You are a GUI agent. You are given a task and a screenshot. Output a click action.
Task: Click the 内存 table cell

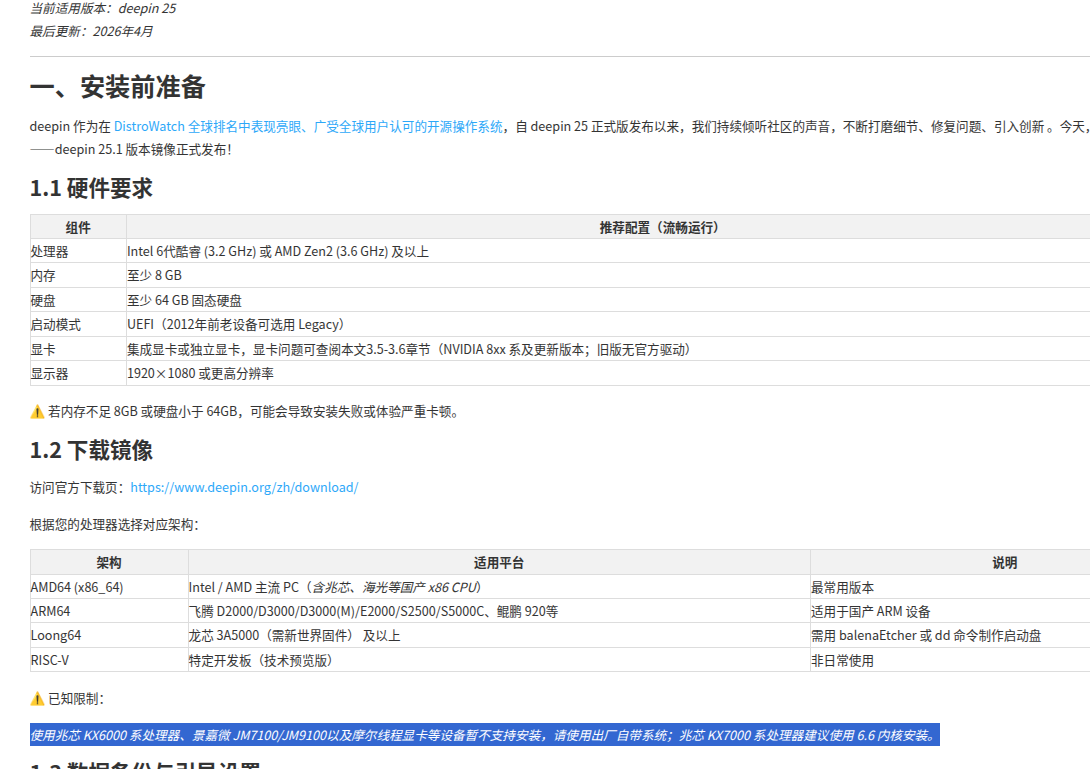pos(78,276)
